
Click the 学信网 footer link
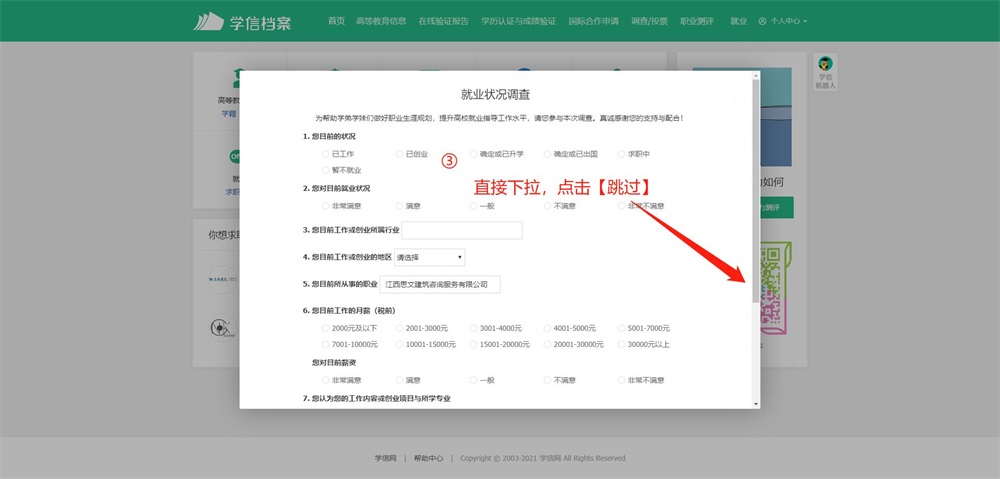pyautogui.click(x=385, y=458)
